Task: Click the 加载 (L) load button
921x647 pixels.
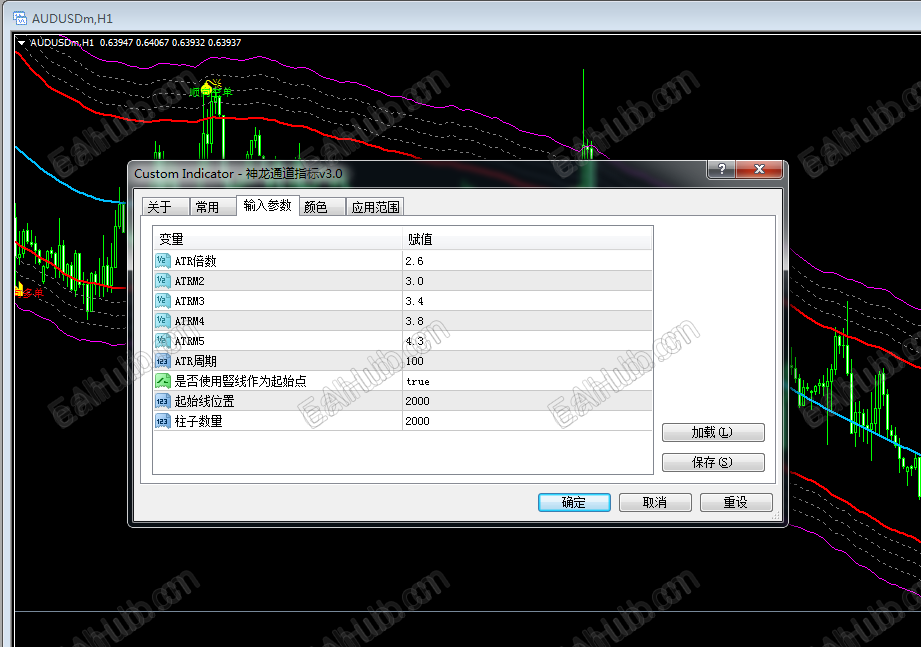Action: [713, 432]
